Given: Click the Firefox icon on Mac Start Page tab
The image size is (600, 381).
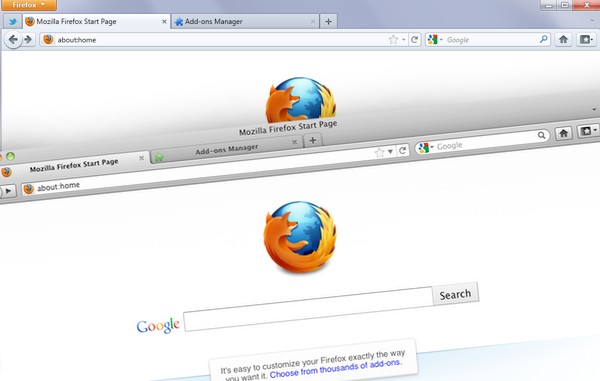Looking at the screenshot, I should [6, 172].
